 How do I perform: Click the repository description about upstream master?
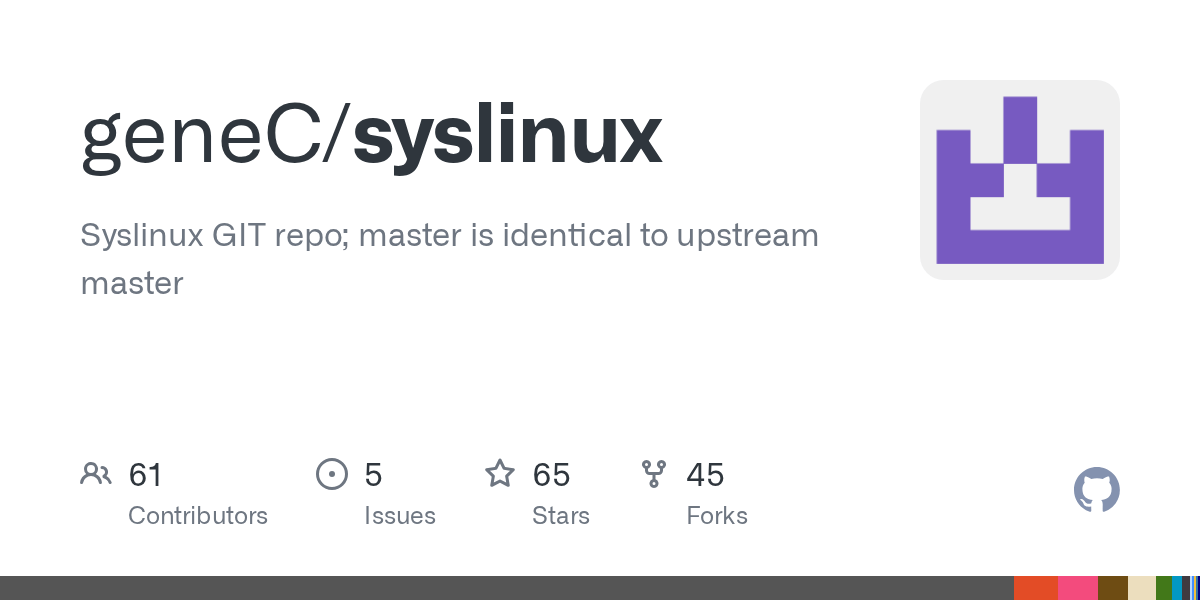click(449, 259)
